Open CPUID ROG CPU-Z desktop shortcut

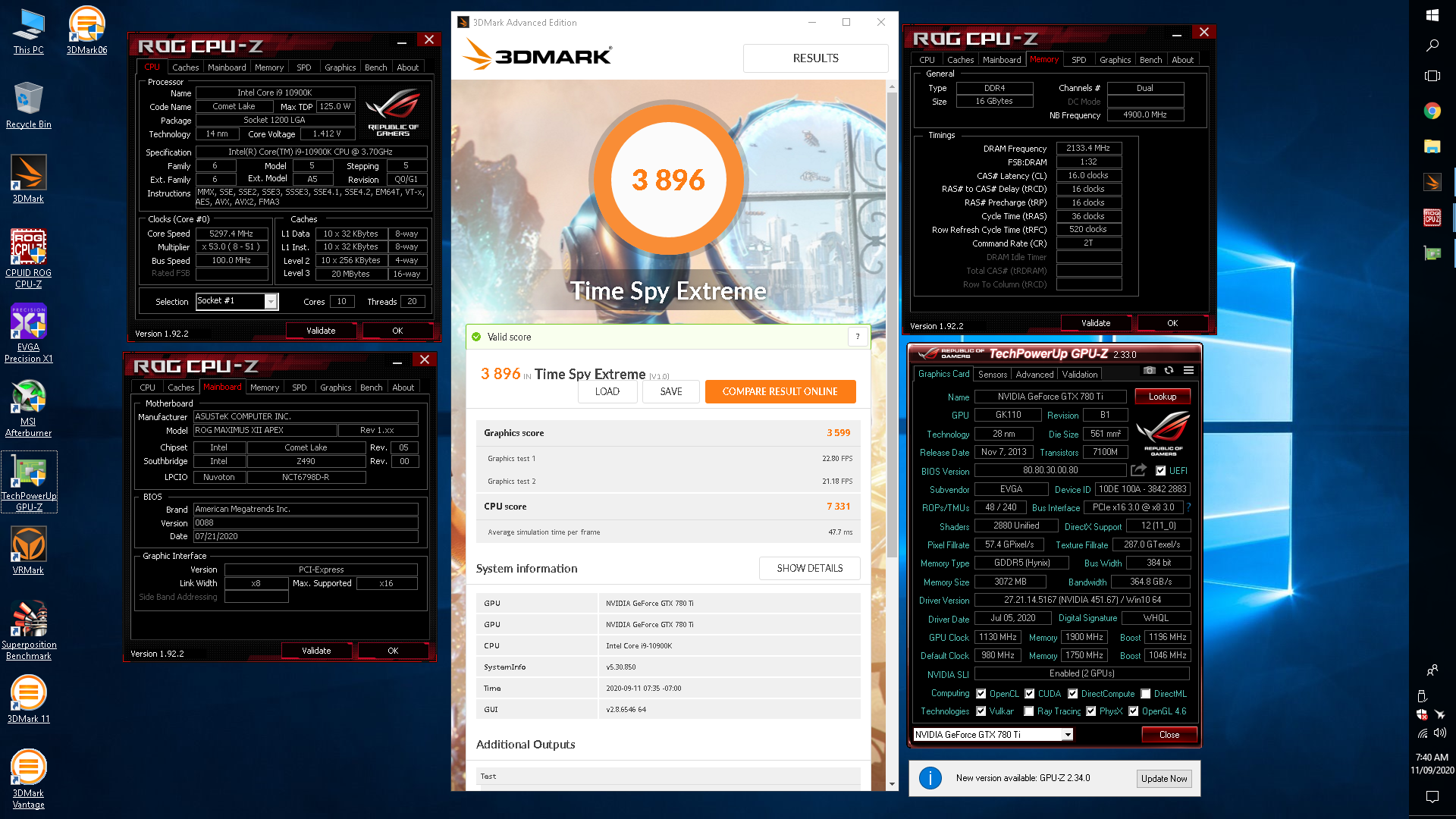pos(29,259)
